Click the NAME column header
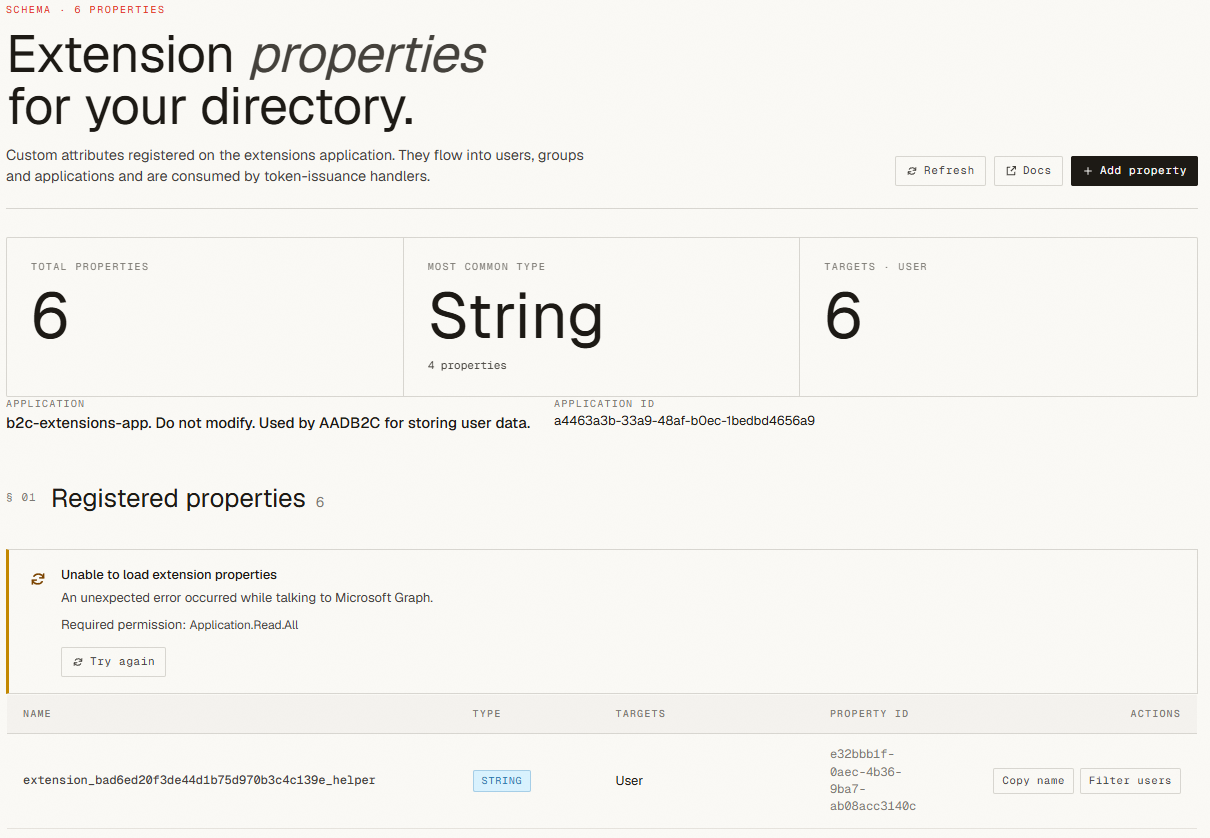The height and width of the screenshot is (838, 1210). pyautogui.click(x=37, y=714)
